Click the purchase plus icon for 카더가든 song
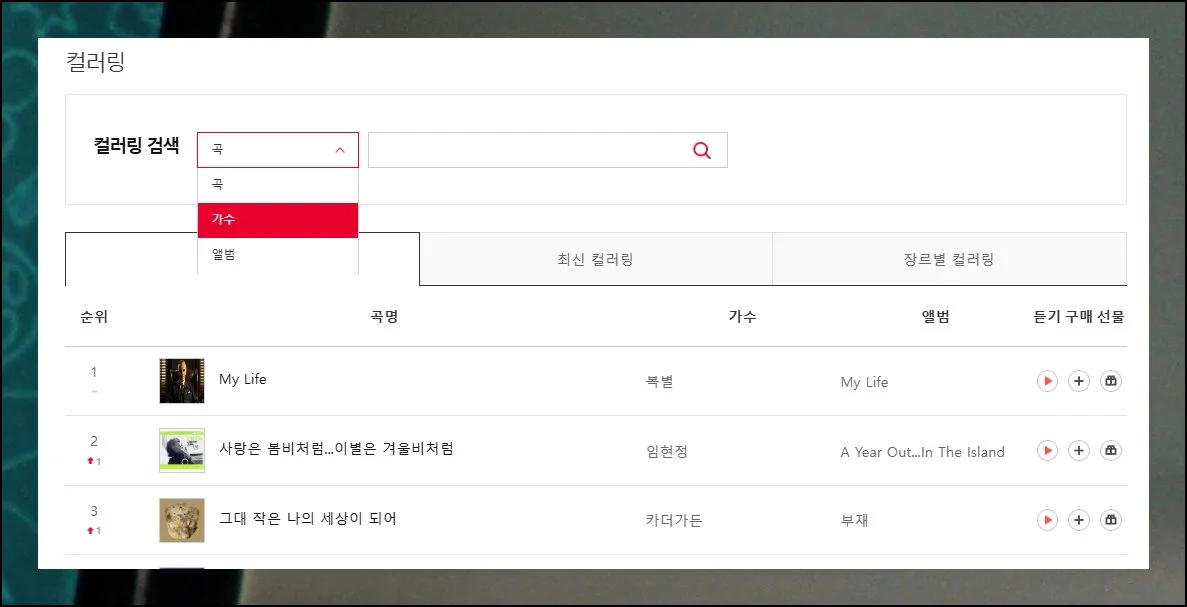 (x=1078, y=520)
